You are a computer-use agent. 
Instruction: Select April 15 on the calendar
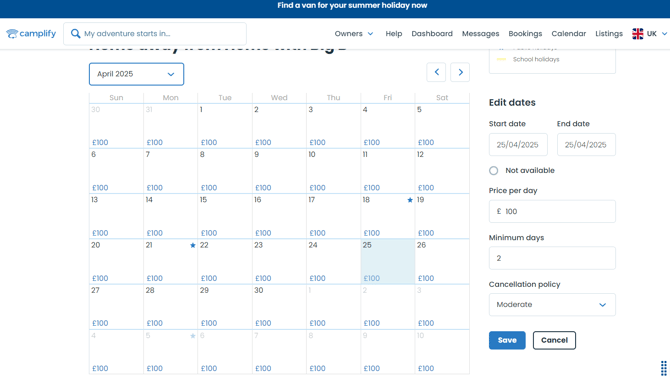coord(225,216)
